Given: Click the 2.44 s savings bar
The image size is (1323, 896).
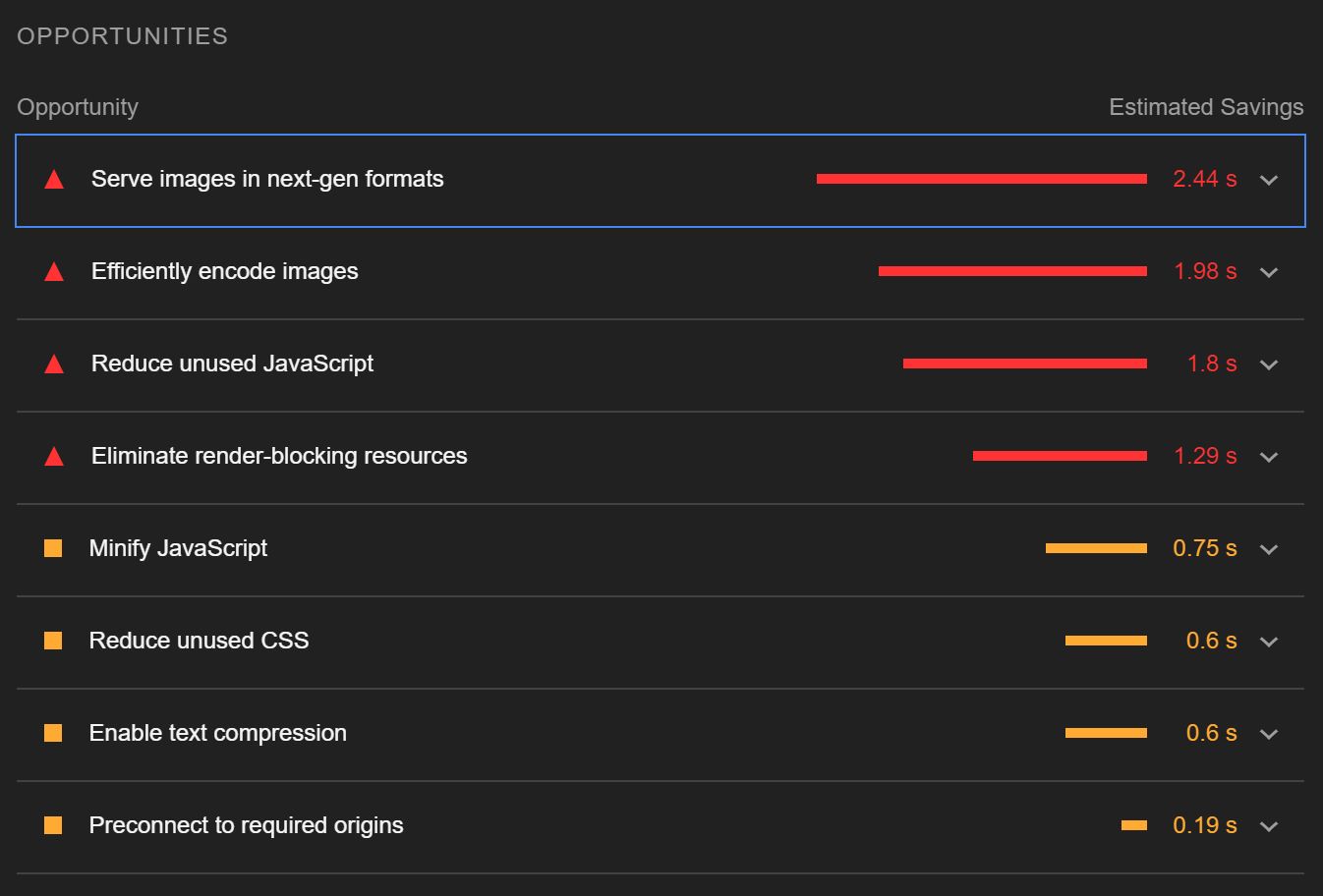Looking at the screenshot, I should tap(981, 179).
